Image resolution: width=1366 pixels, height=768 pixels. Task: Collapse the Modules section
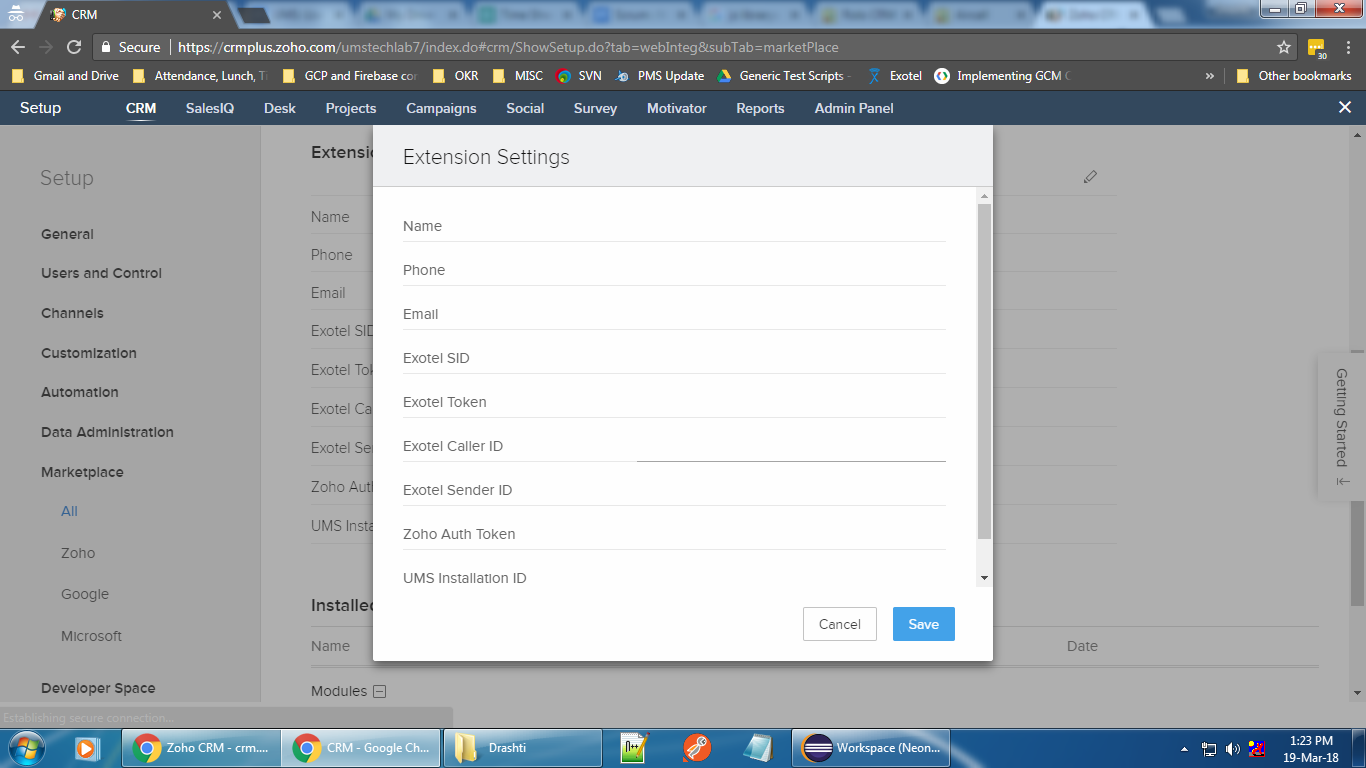[379, 691]
